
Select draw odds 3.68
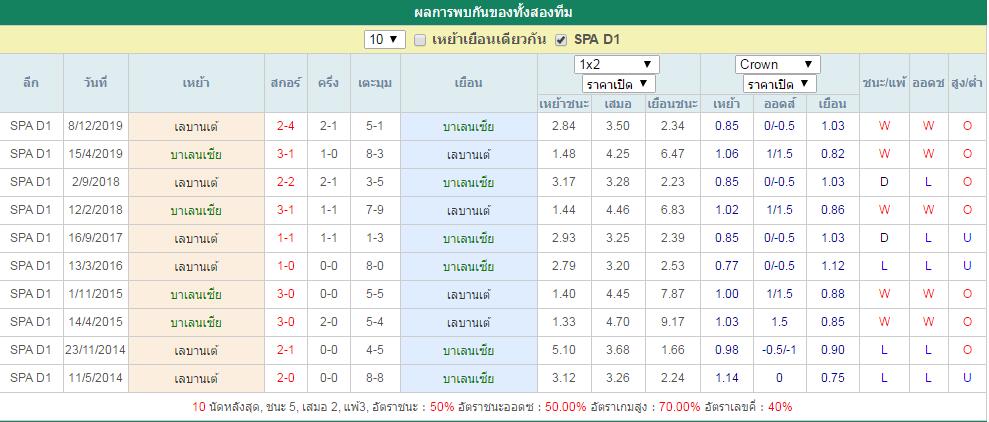(x=617, y=349)
